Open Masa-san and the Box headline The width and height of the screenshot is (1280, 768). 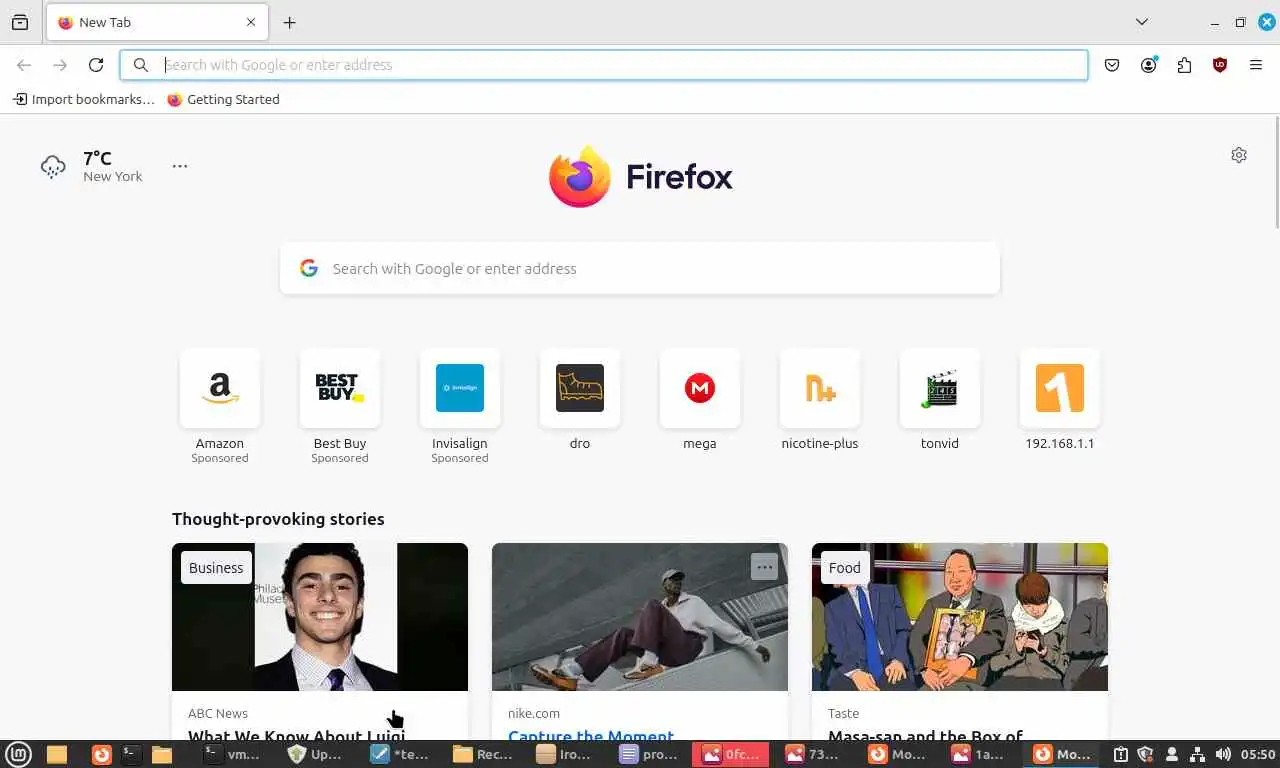[x=925, y=735]
